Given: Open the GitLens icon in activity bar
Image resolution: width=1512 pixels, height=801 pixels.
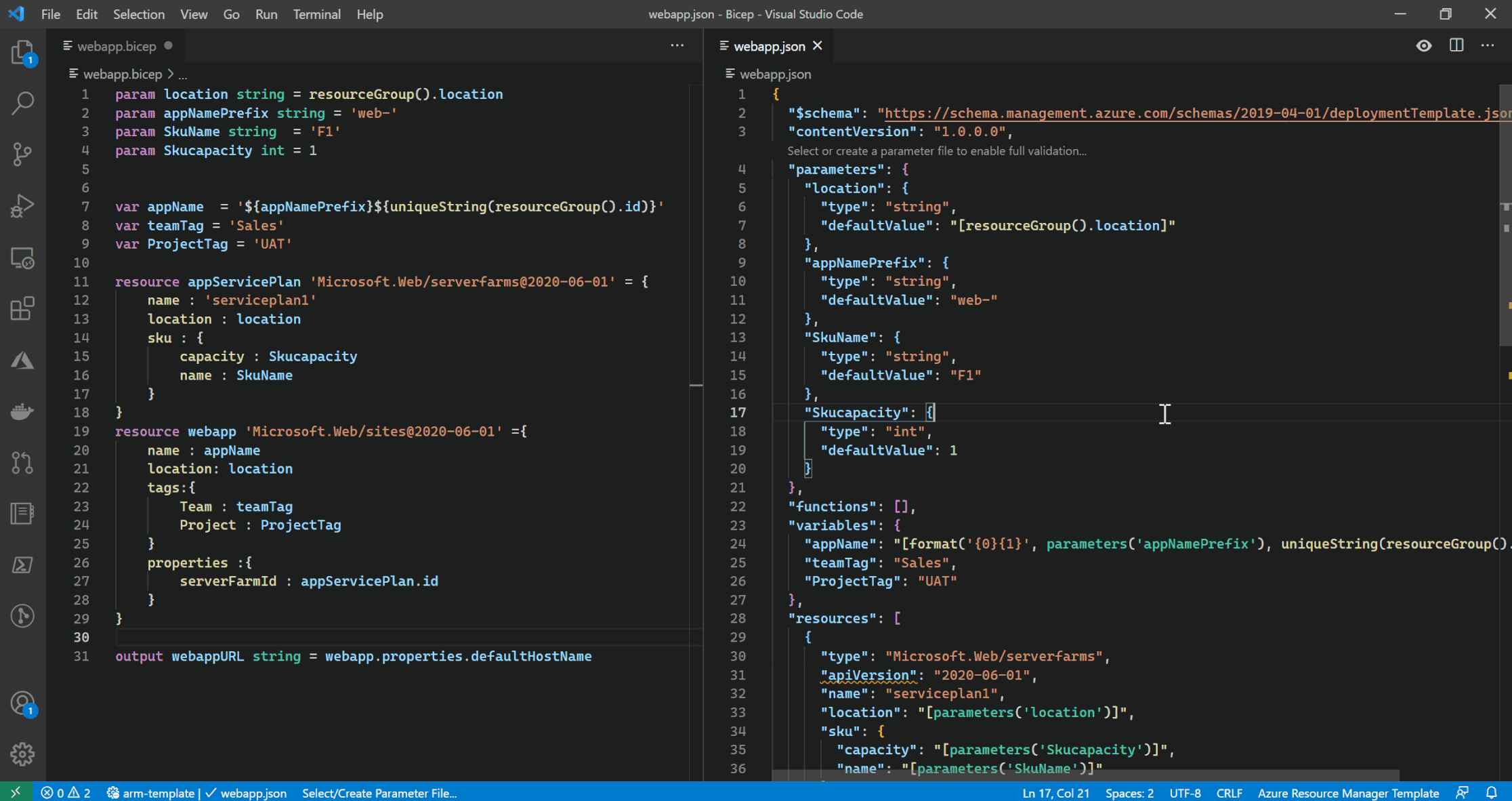Looking at the screenshot, I should tap(22, 616).
